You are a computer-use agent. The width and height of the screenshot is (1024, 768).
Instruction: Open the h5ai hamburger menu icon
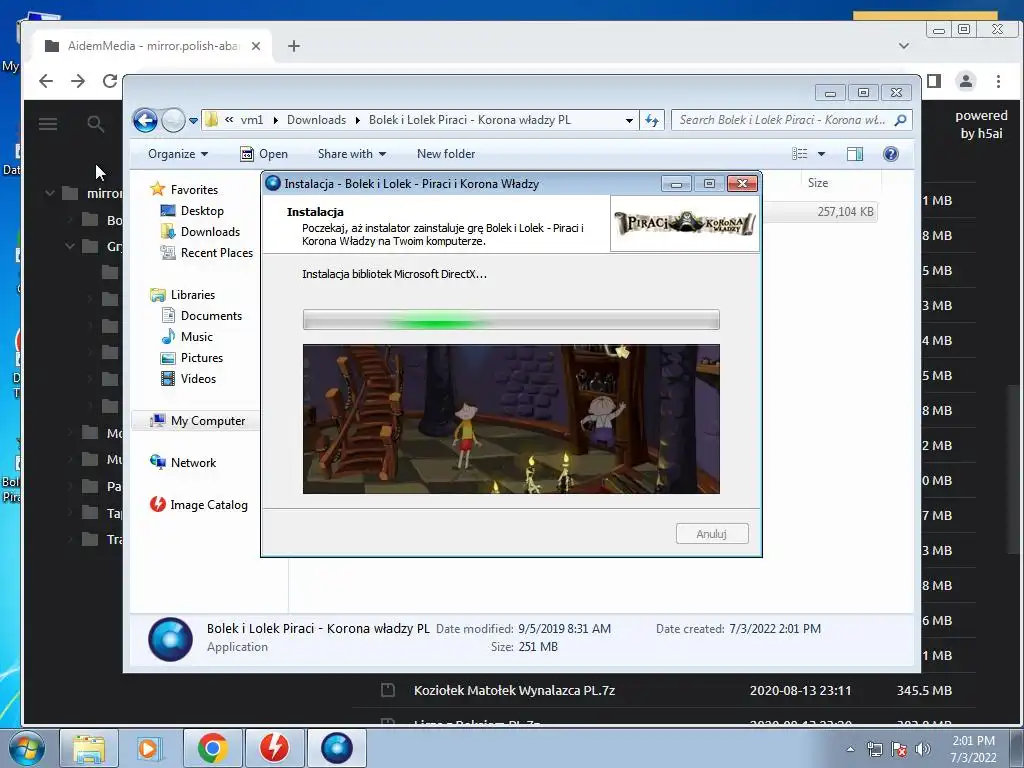[x=48, y=123]
